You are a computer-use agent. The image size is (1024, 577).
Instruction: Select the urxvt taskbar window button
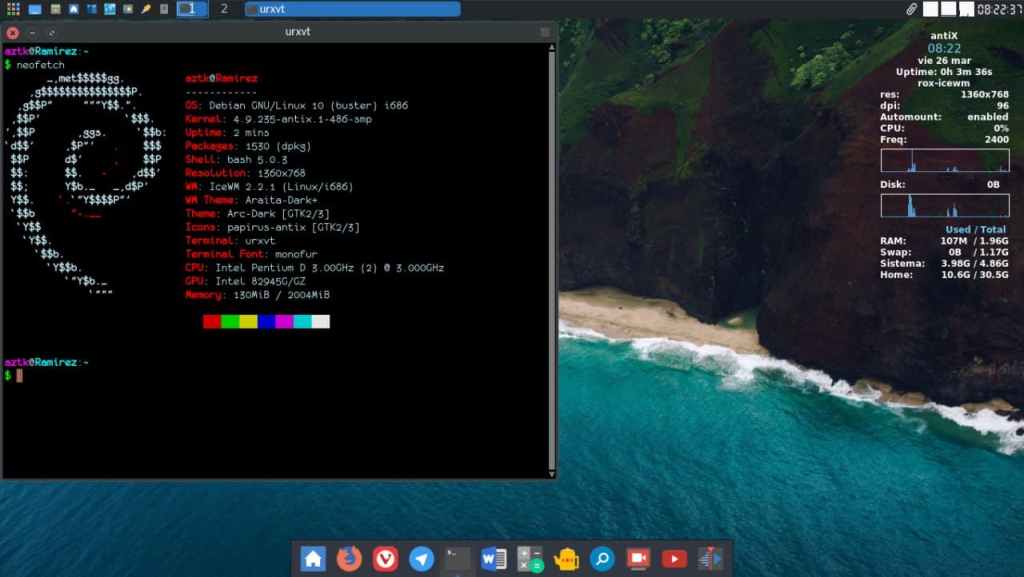click(x=352, y=9)
